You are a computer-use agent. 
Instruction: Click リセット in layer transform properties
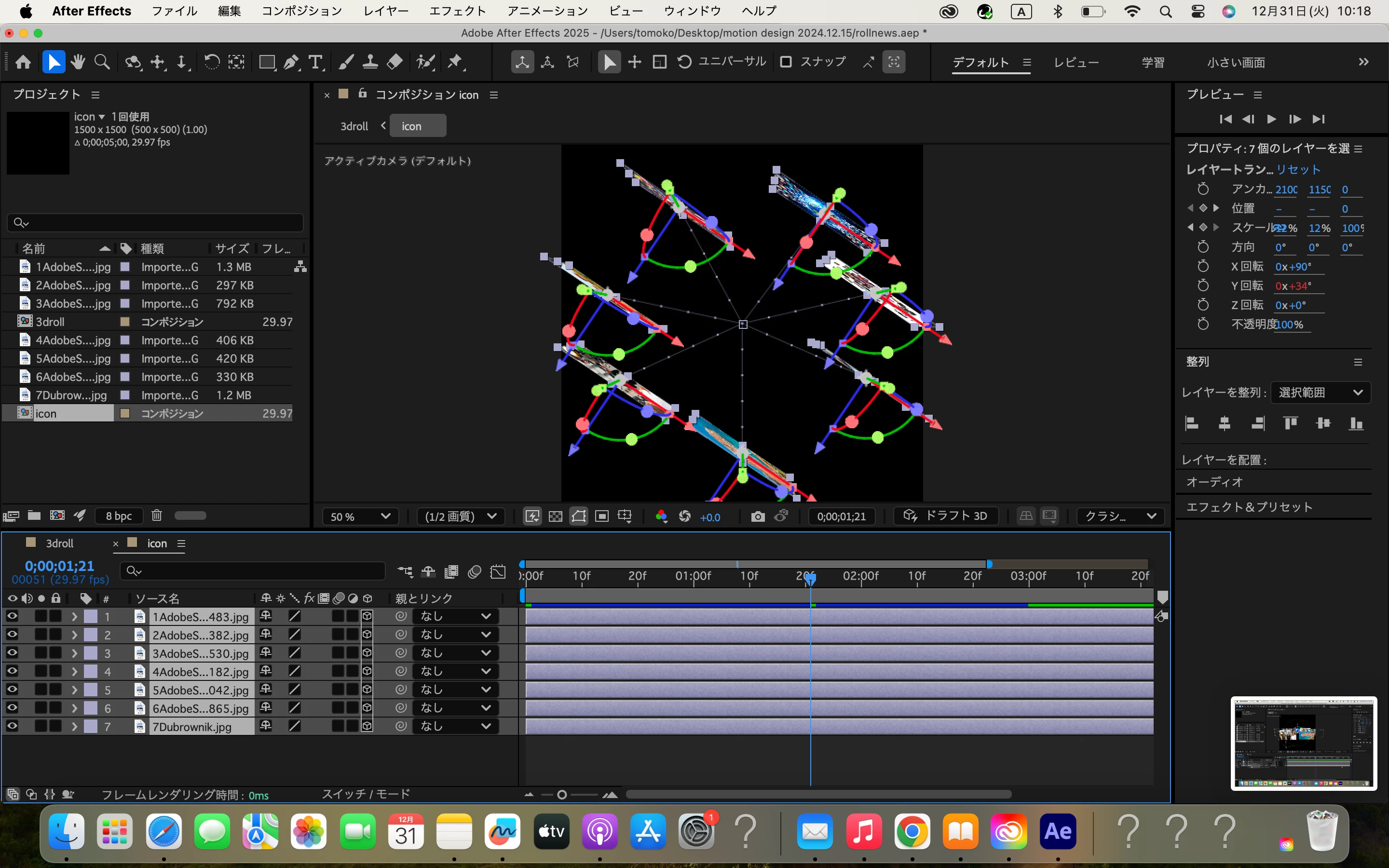click(1298, 169)
